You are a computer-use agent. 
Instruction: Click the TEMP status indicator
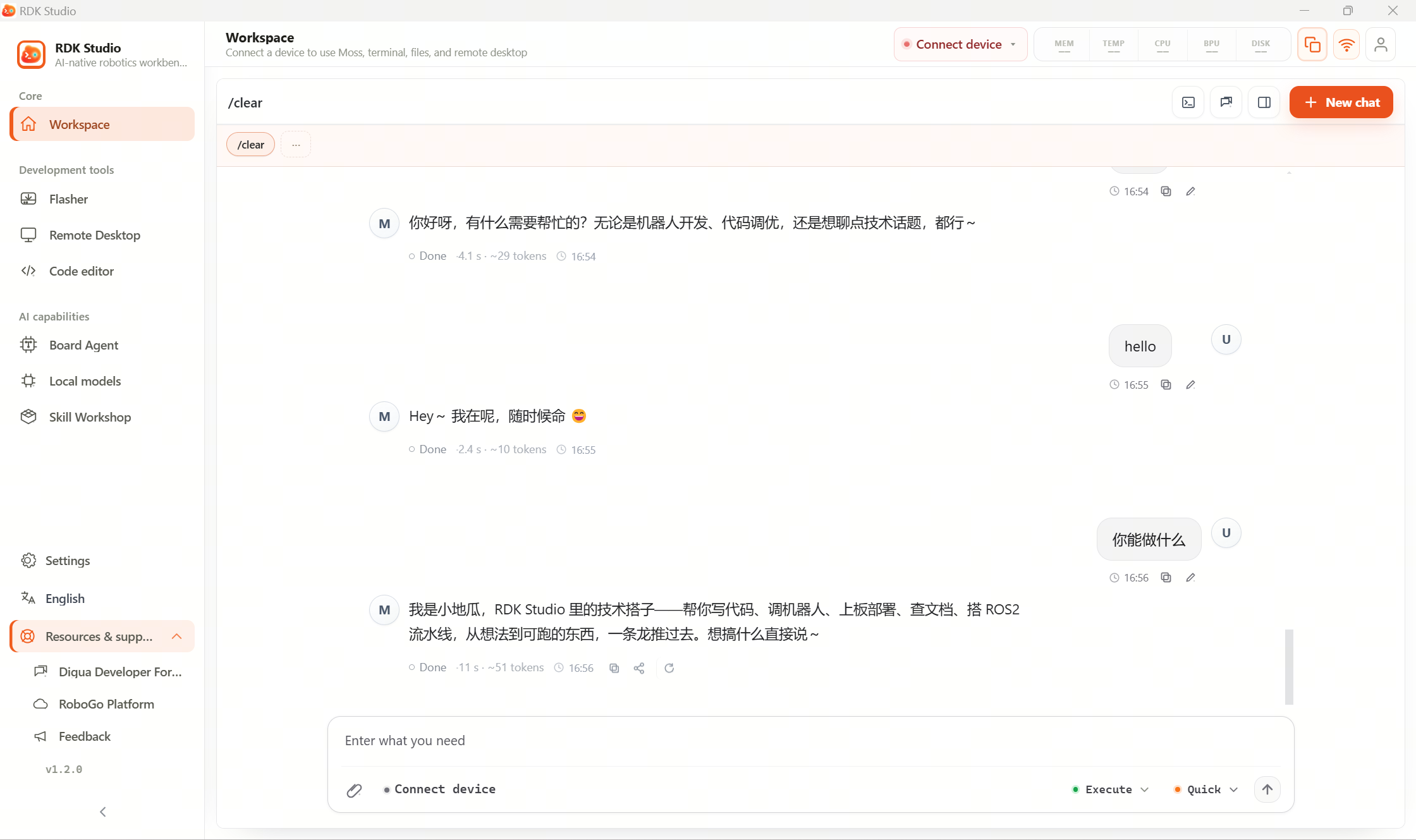1114,44
